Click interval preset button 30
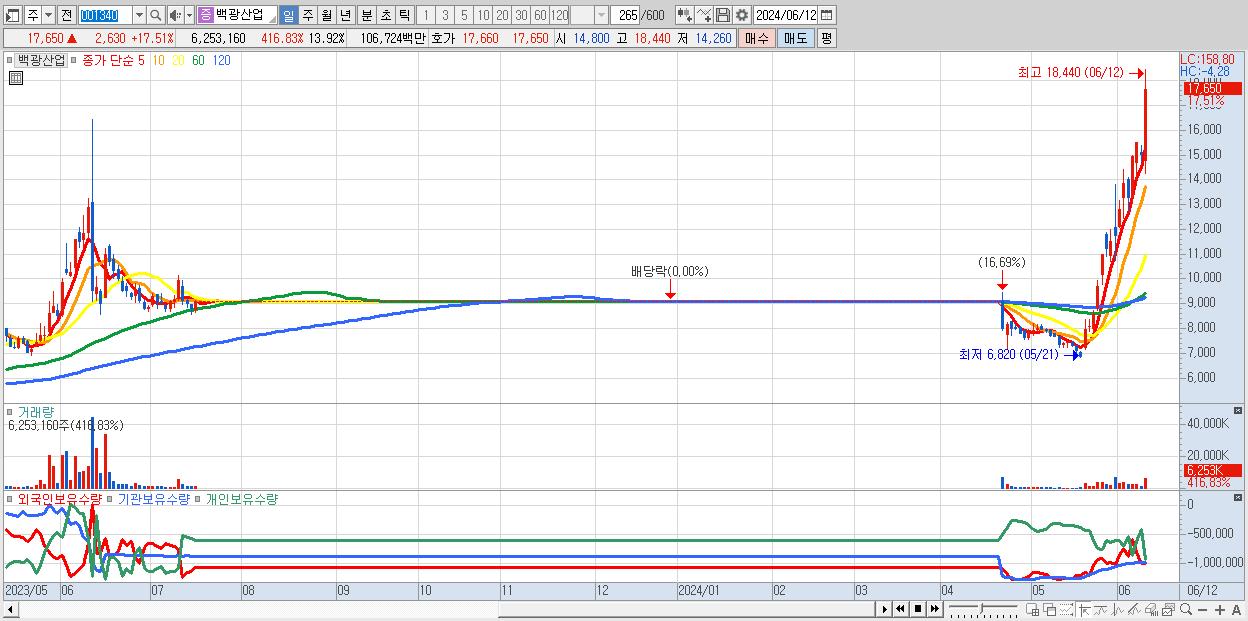The width and height of the screenshot is (1248, 621). pyautogui.click(x=521, y=15)
